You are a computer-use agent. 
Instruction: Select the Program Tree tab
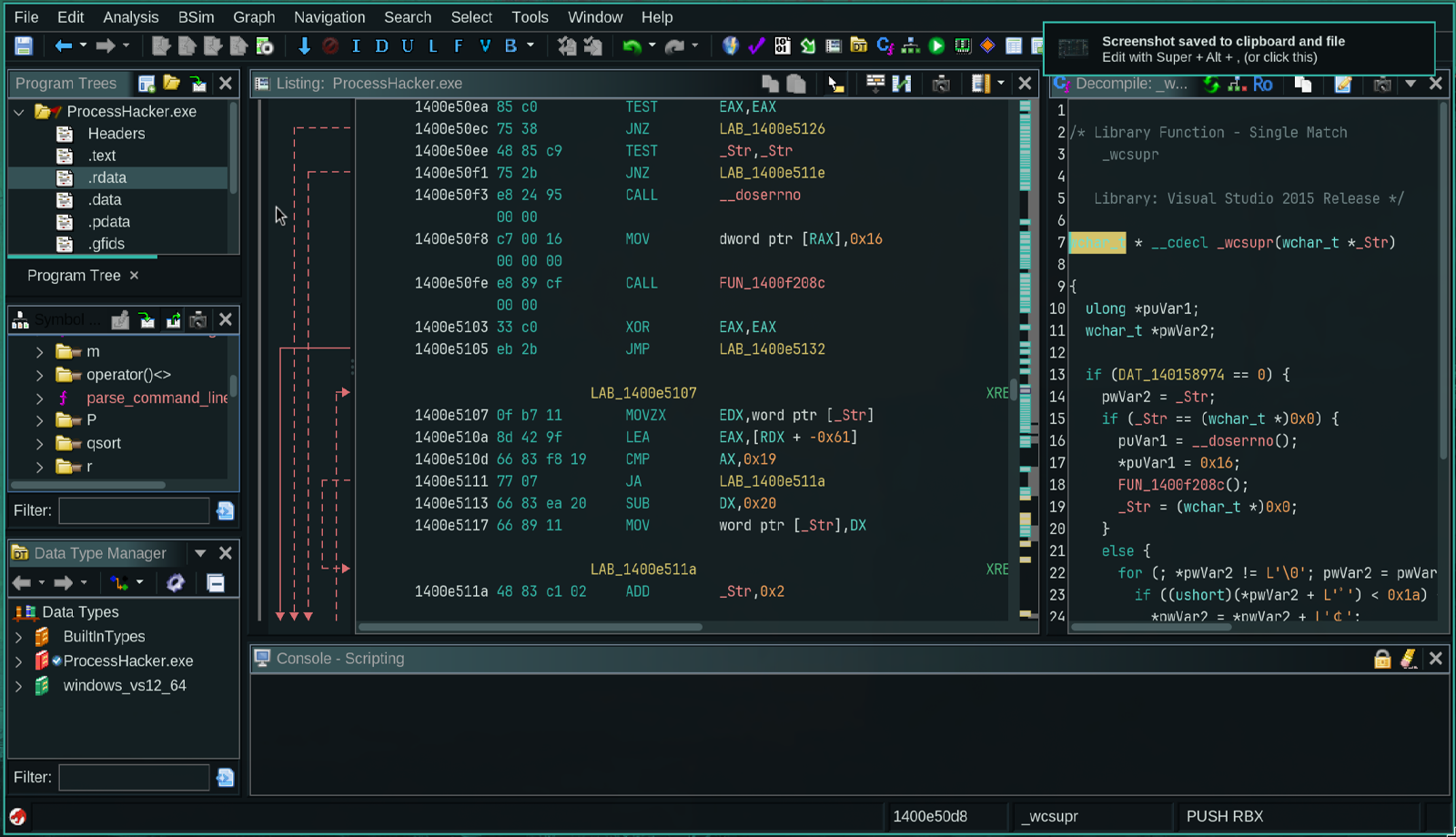coord(74,276)
